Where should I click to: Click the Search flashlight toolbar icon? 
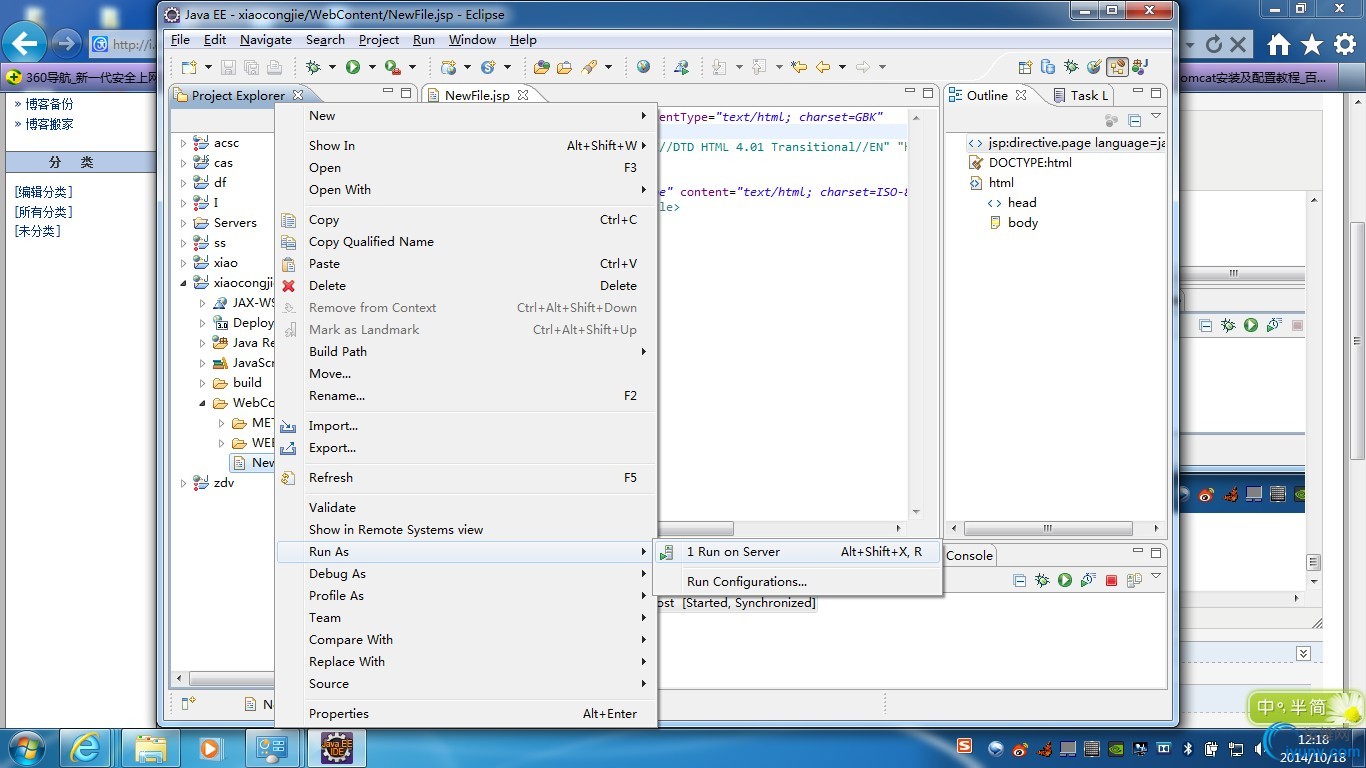coord(589,67)
